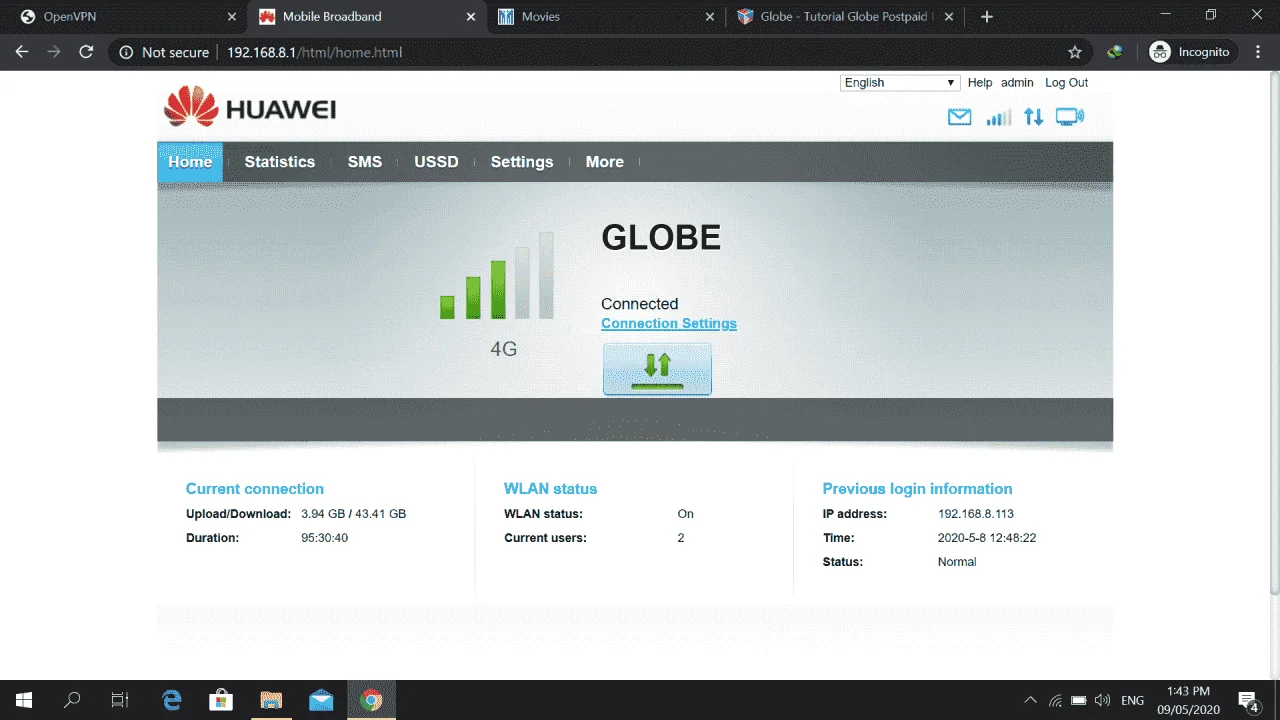Reload the page with the refresh icon
This screenshot has height=720, width=1280.
86,52
